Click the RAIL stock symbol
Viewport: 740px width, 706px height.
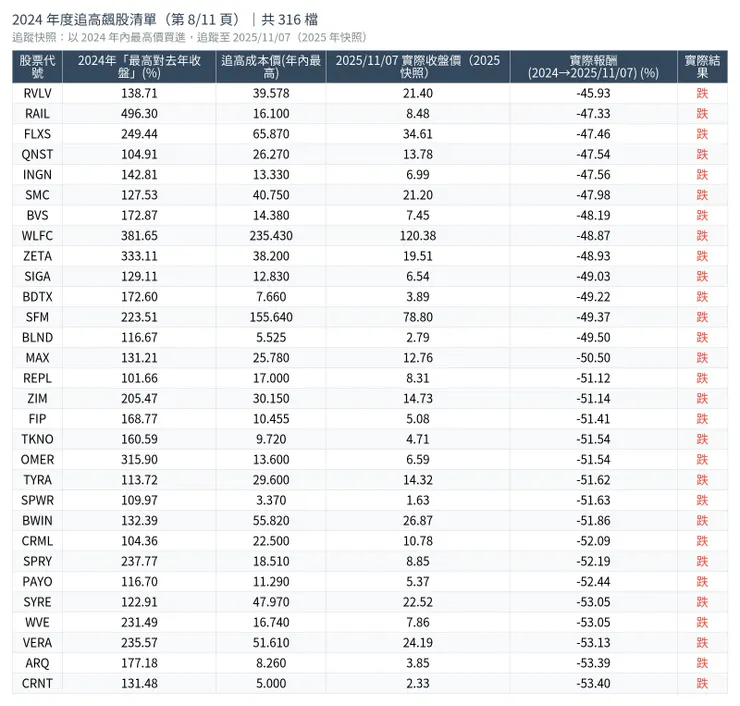tap(38, 113)
